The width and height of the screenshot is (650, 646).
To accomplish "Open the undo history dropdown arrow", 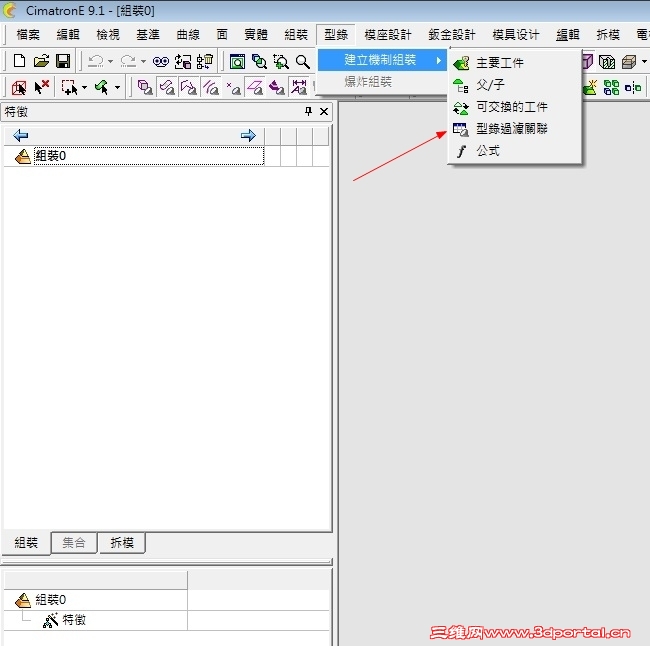I will click(110, 62).
